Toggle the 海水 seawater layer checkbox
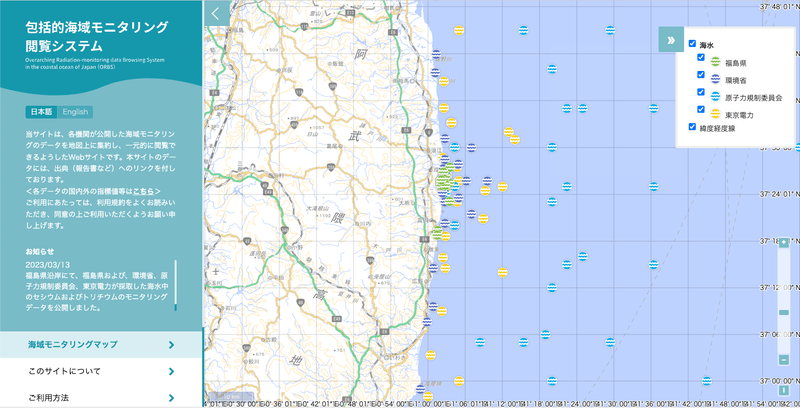800x408 pixels. coord(692,43)
